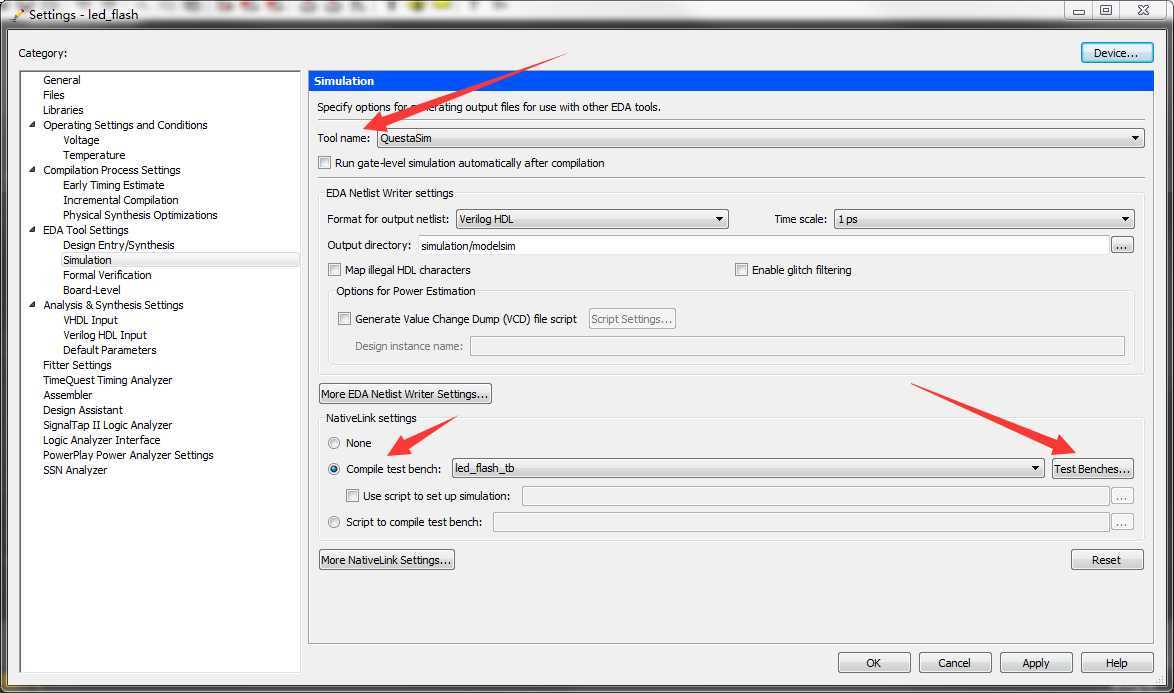1174x693 pixels.
Task: Select Design Entry/Synthesis item
Action: 118,245
